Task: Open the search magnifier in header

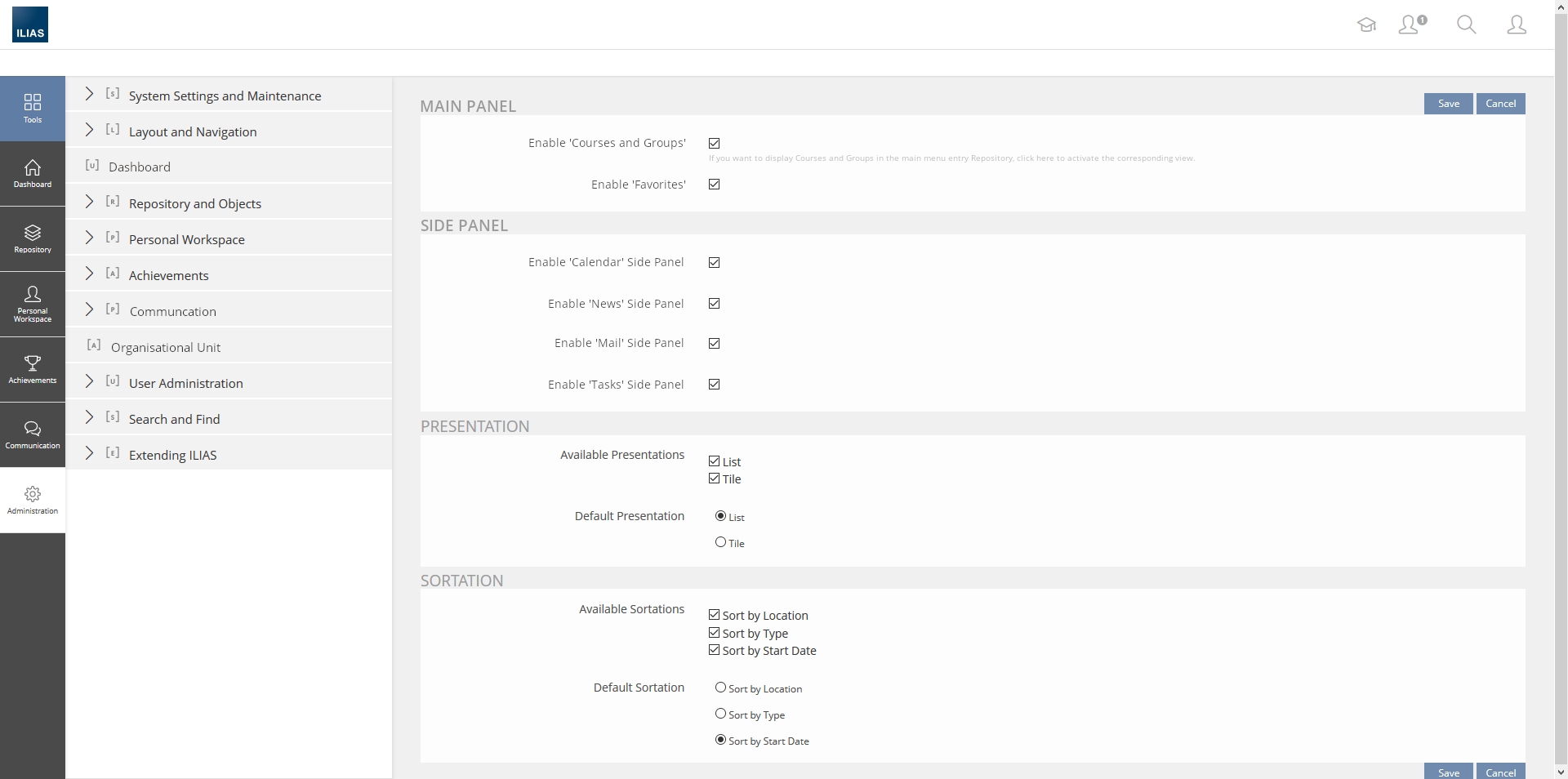Action: tap(1466, 24)
